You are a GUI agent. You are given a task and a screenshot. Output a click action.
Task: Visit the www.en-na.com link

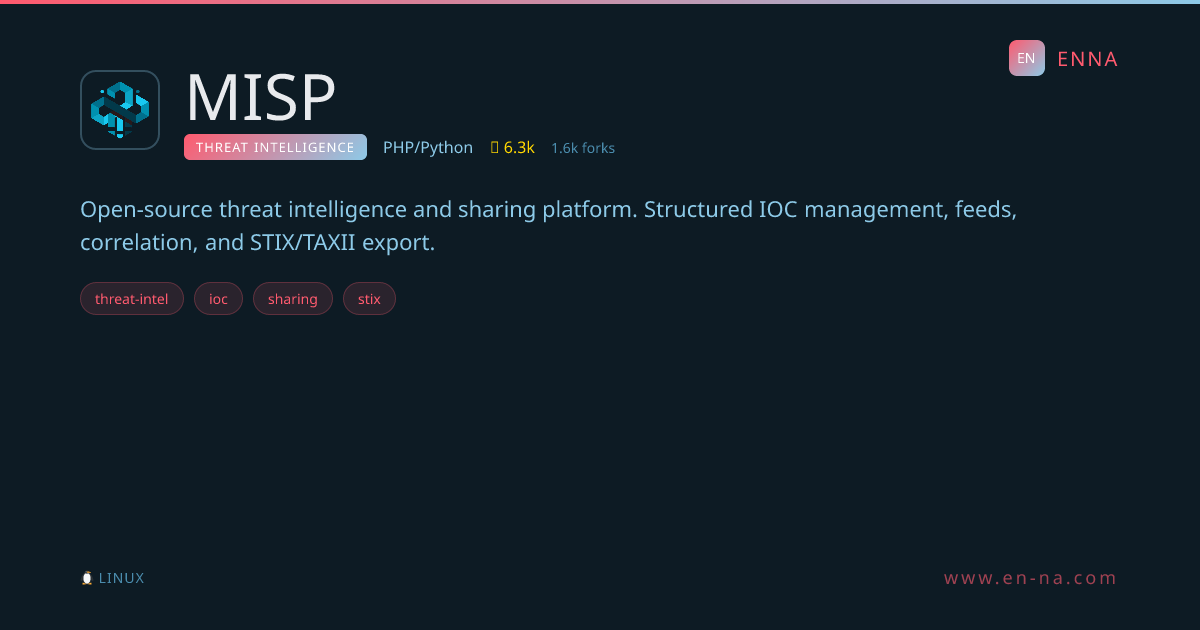(1031, 578)
